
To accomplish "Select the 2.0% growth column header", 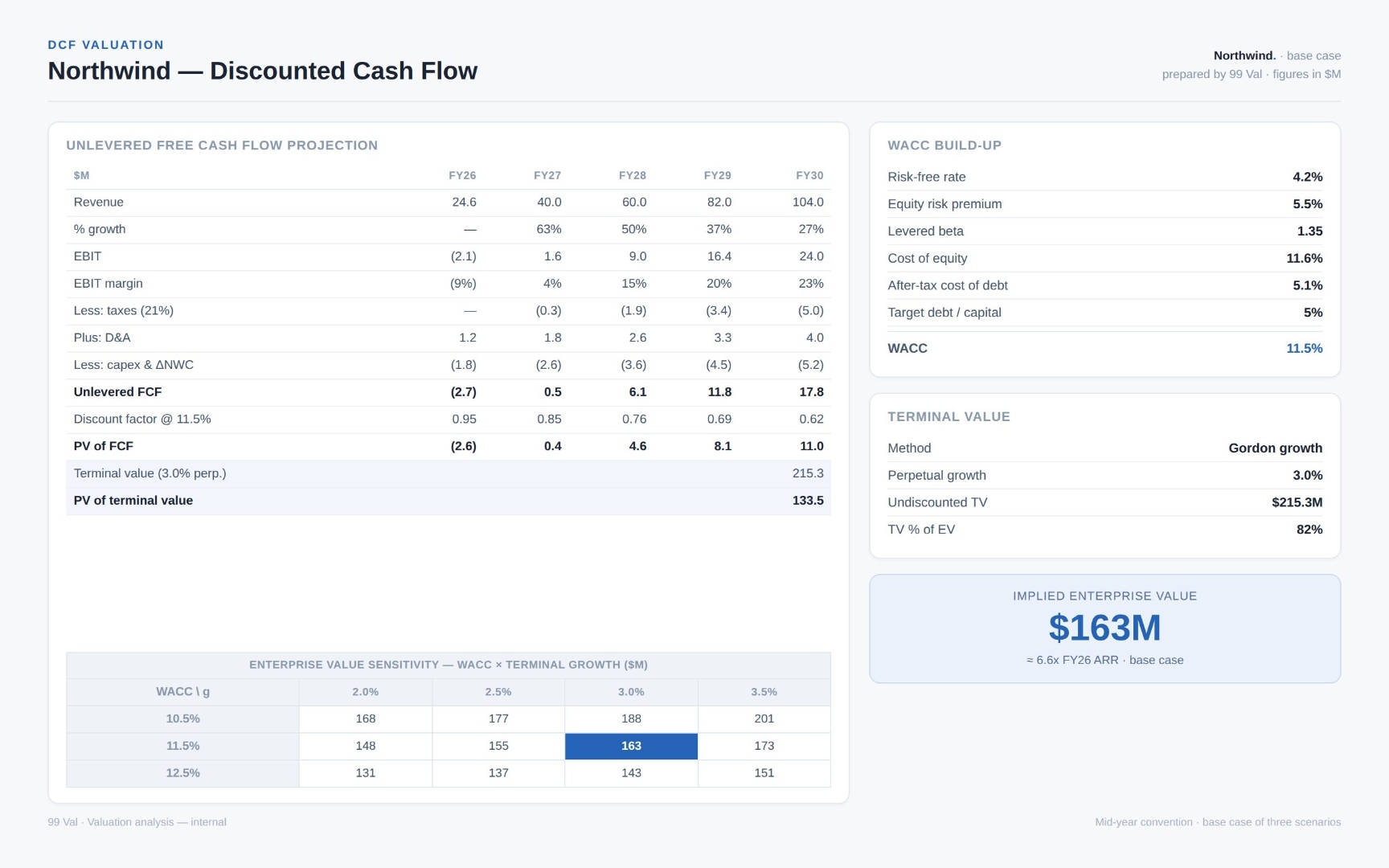I will (366, 692).
